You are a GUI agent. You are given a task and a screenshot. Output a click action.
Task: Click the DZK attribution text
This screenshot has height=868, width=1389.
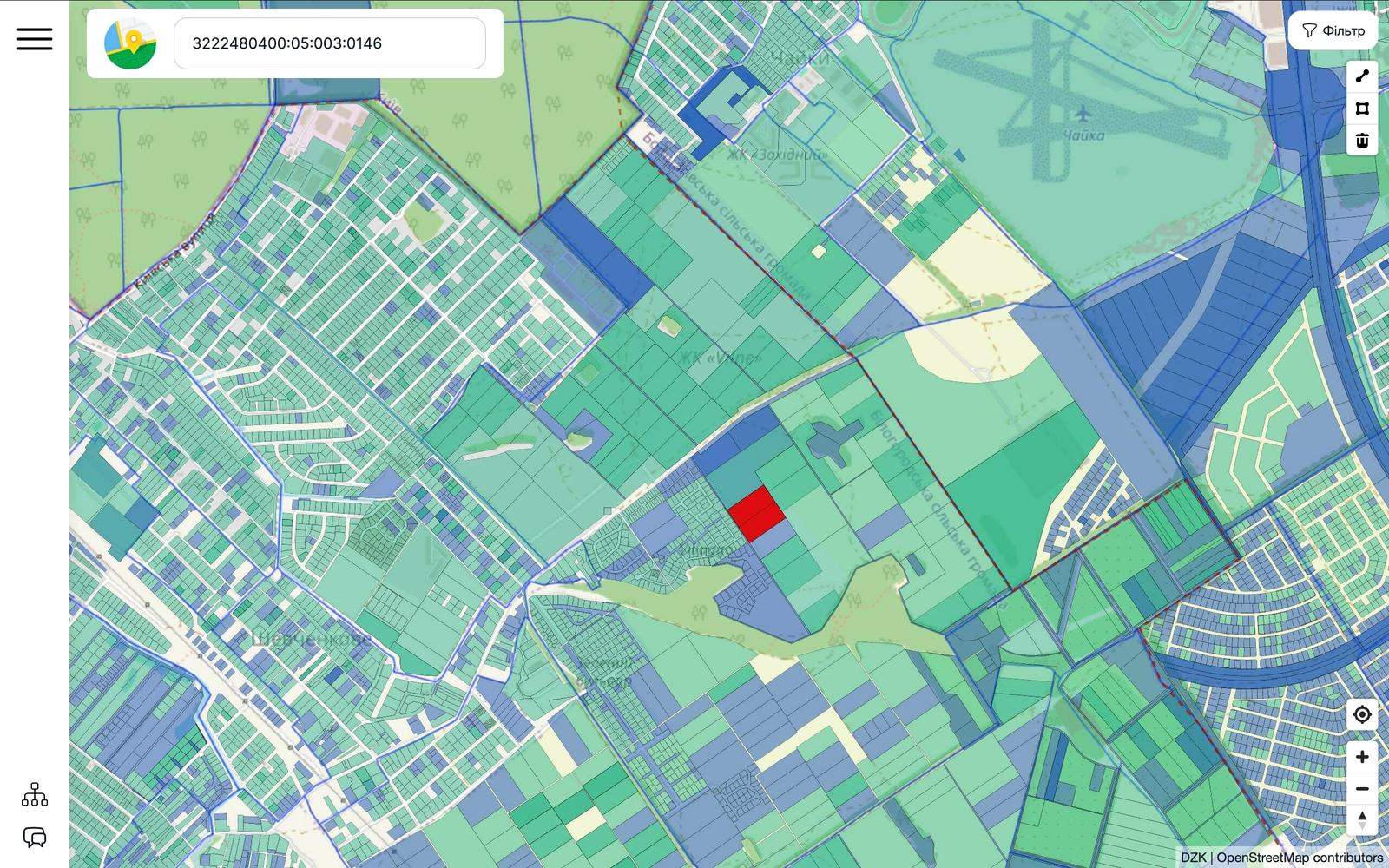click(1194, 858)
